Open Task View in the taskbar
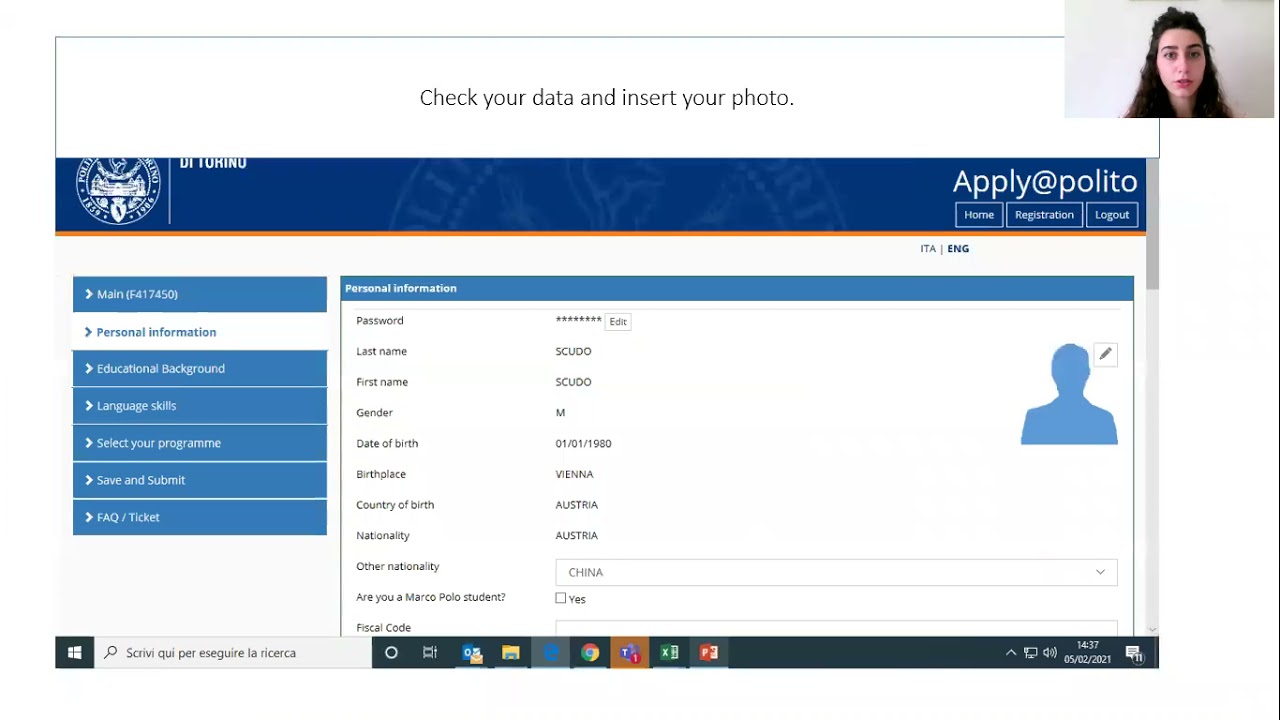Image resolution: width=1280 pixels, height=720 pixels. pos(430,653)
